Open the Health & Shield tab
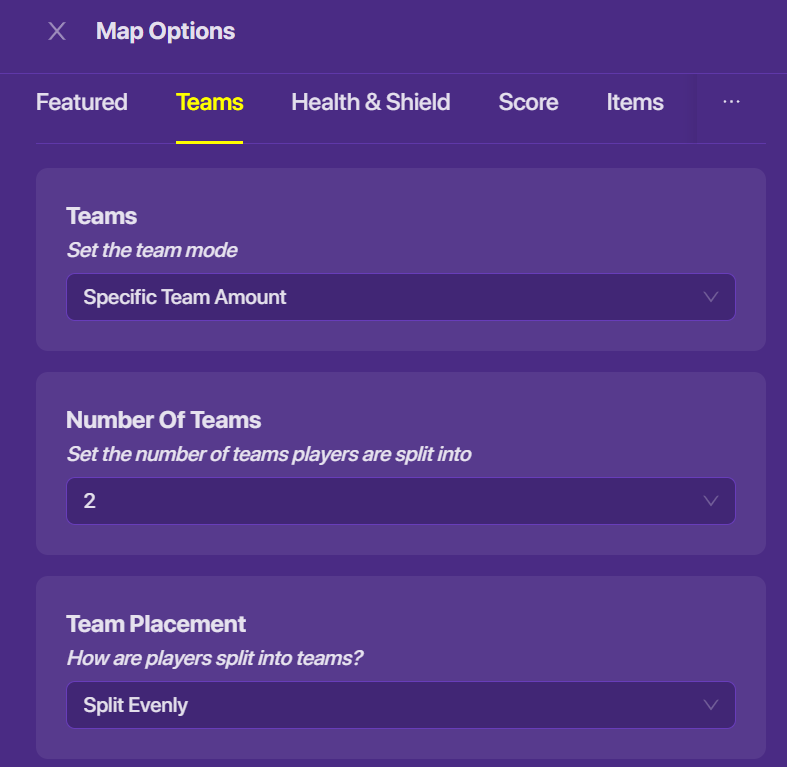787x767 pixels. tap(371, 102)
